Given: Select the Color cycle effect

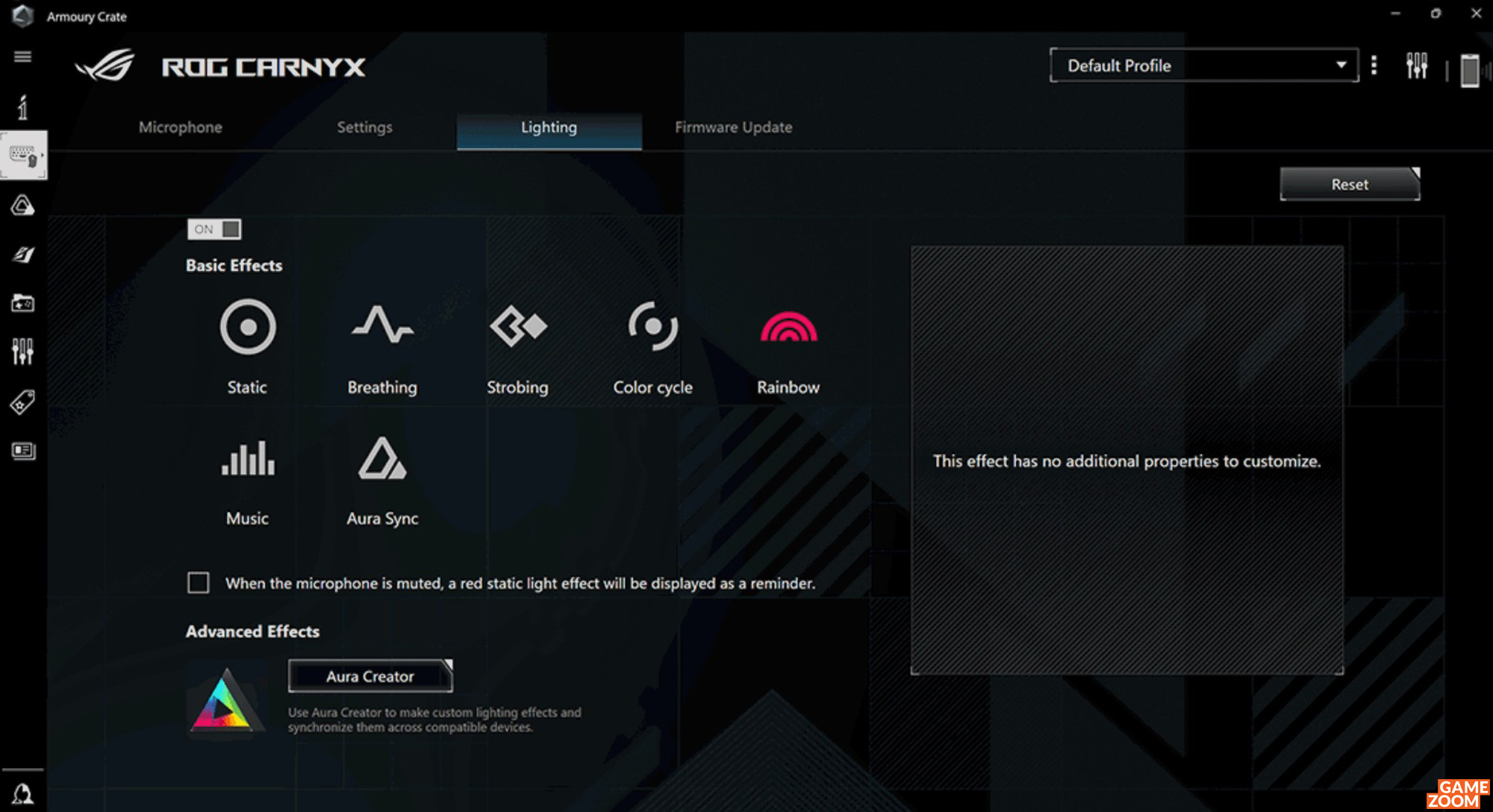Looking at the screenshot, I should coord(653,346).
